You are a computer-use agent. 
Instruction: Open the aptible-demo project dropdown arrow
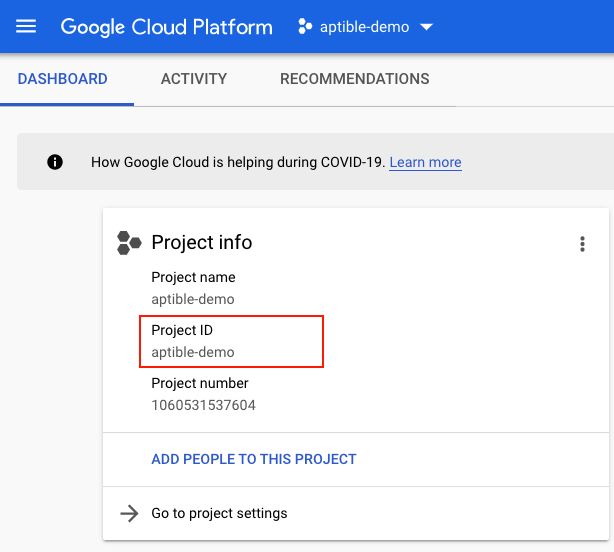point(426,27)
